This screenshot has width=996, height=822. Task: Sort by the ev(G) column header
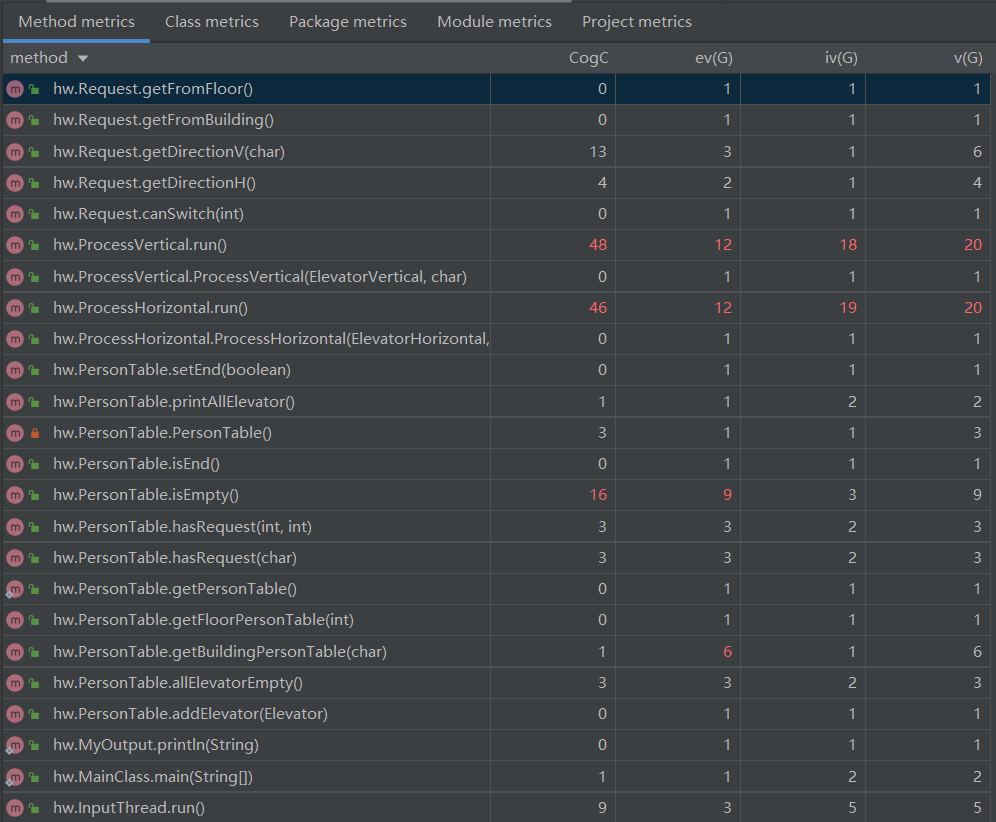click(x=715, y=58)
